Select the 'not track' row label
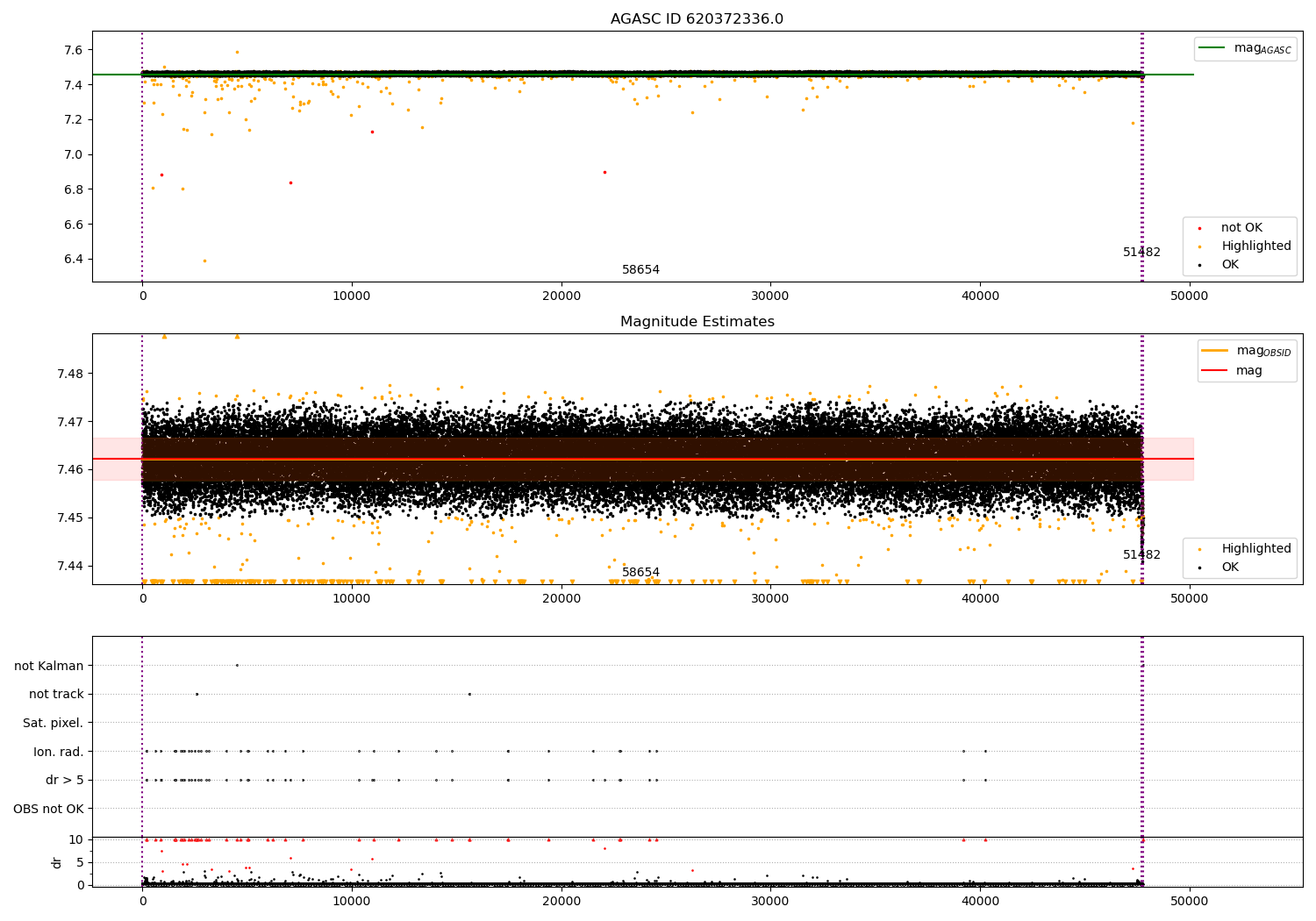1316x921 pixels. tap(56, 695)
